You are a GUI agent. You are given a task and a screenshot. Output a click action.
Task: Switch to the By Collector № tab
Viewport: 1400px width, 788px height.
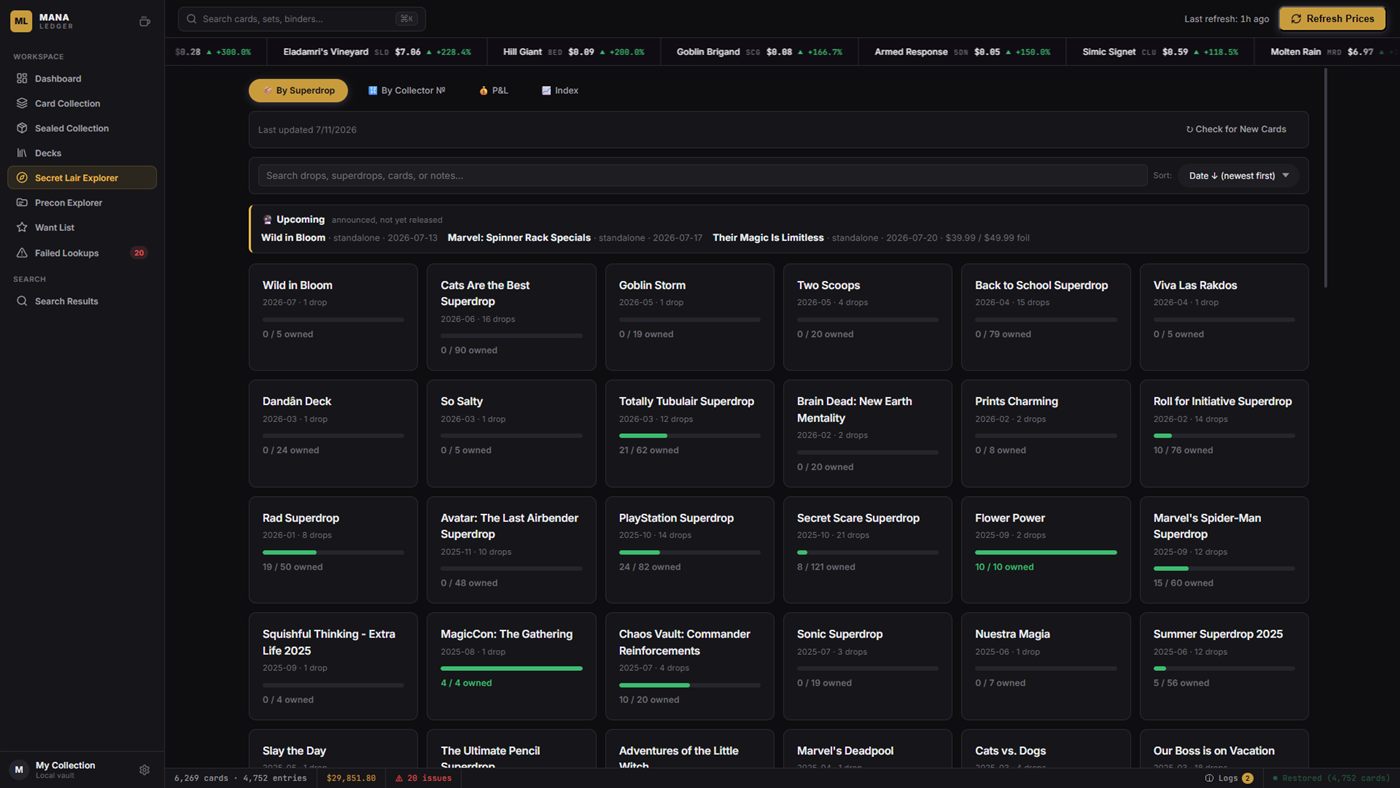[406, 91]
